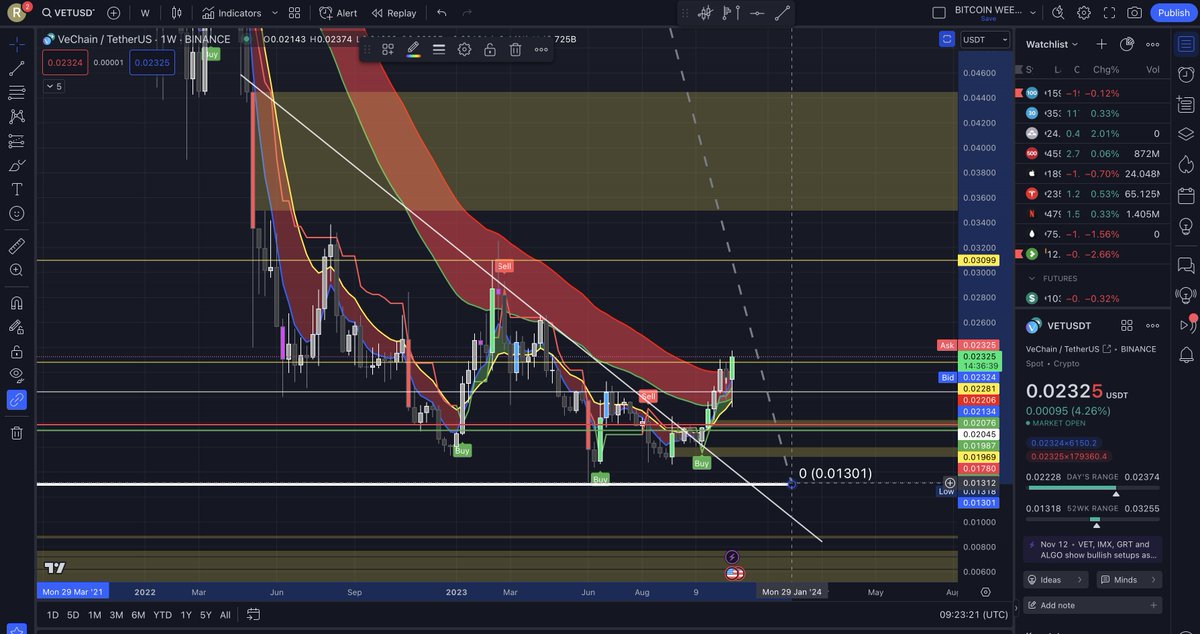Open Ideas for VETUSDT
This screenshot has height=634, width=1200.
(1056, 579)
